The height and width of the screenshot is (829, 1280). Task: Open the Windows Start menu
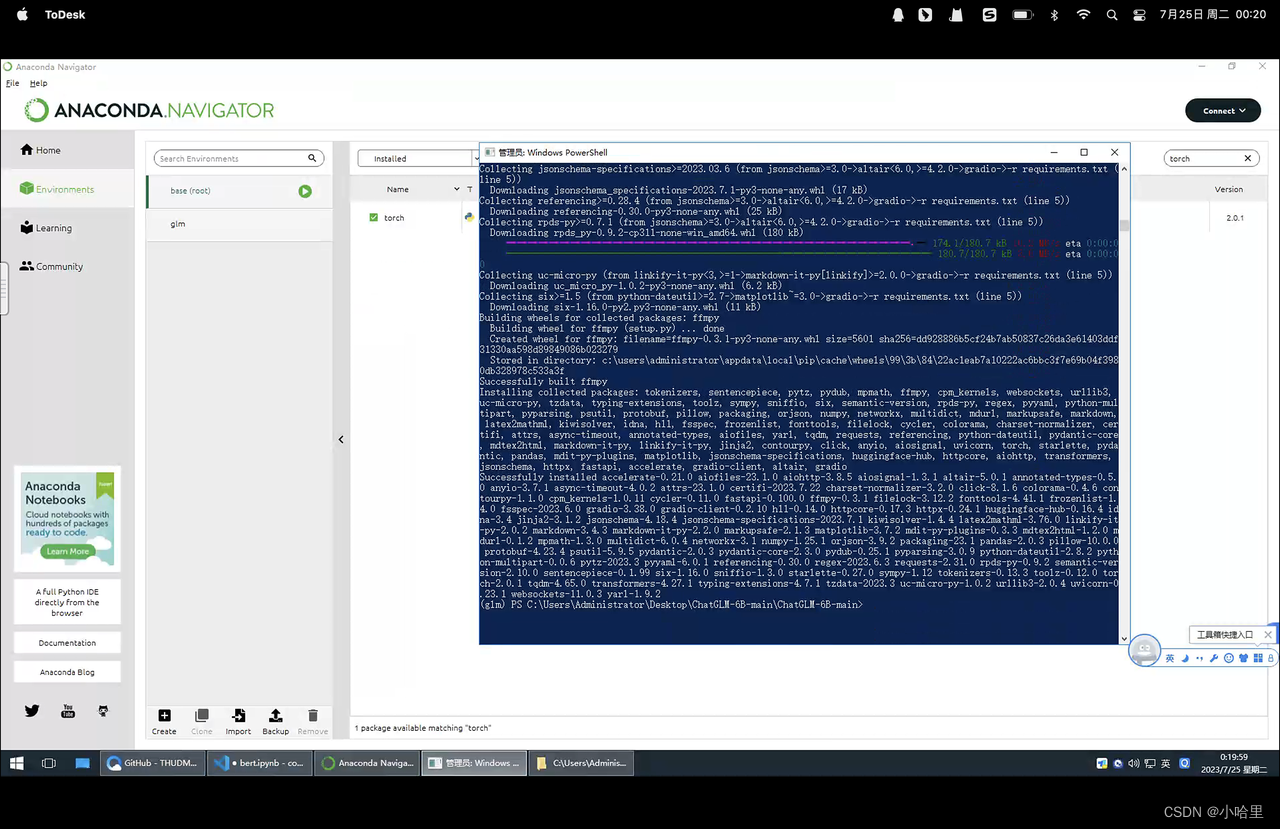coord(16,763)
